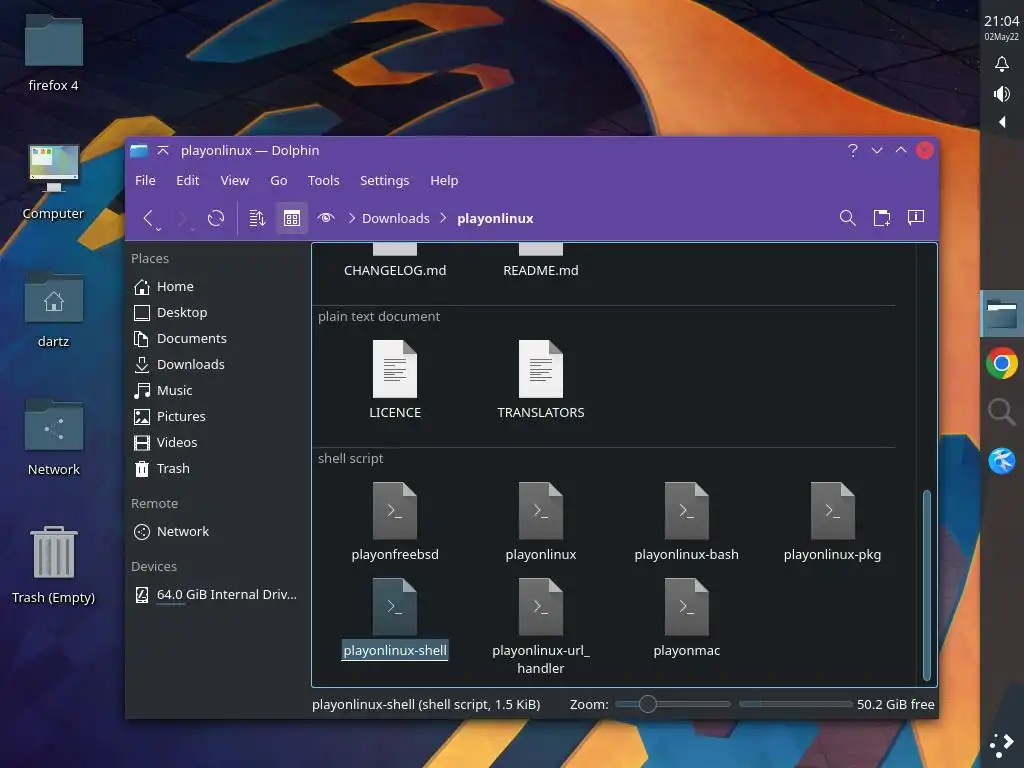The image size is (1024, 768).
Task: Open firefox 4 folder on desktop
Action: pyautogui.click(x=54, y=54)
